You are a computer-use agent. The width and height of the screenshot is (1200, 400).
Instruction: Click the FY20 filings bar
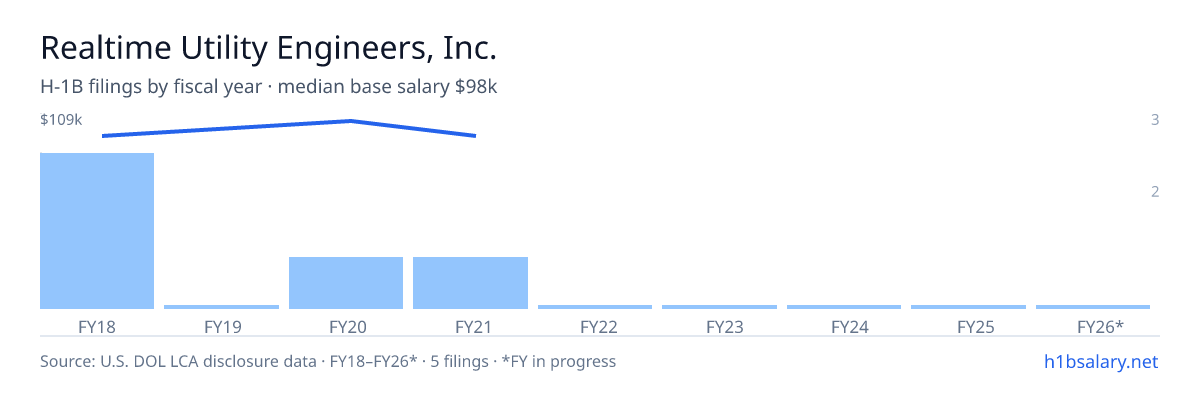[x=346, y=283]
